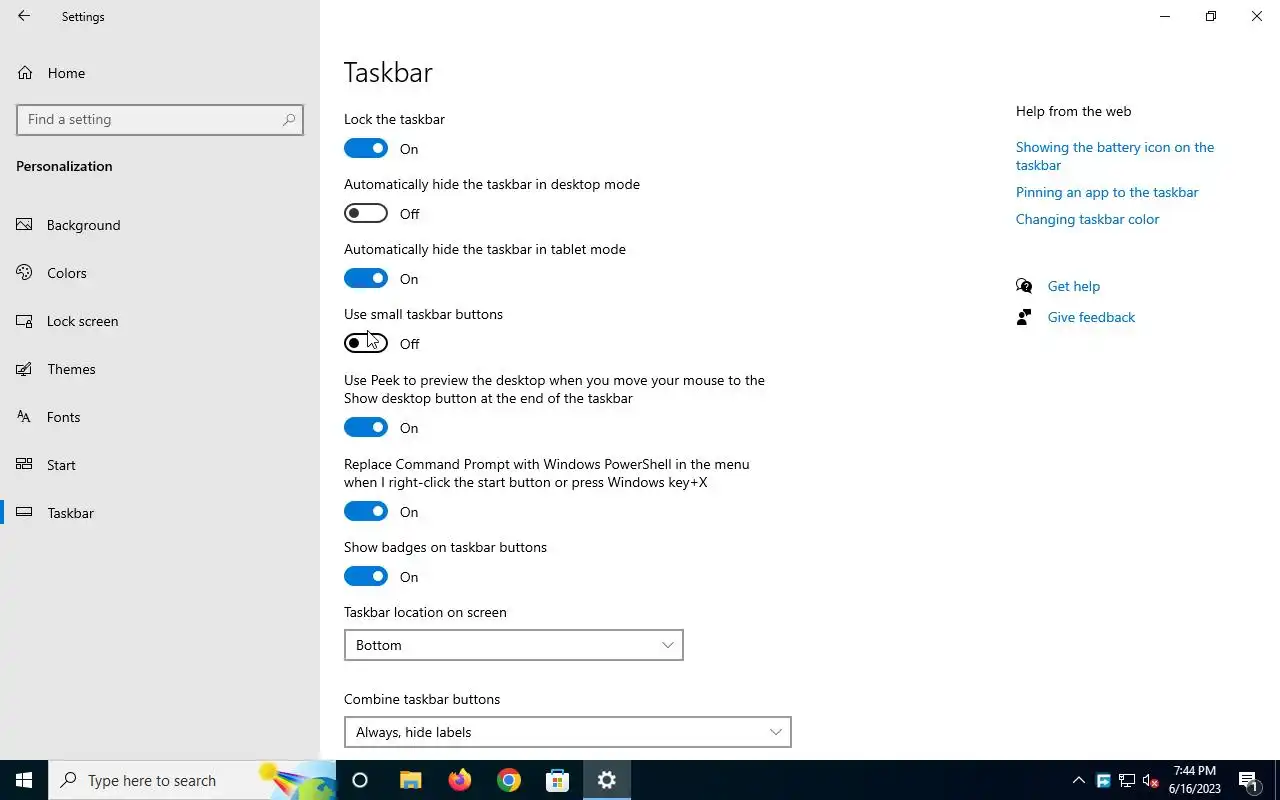1280x800 pixels.
Task: Click the Give feedback person icon
Action: (x=1024, y=317)
